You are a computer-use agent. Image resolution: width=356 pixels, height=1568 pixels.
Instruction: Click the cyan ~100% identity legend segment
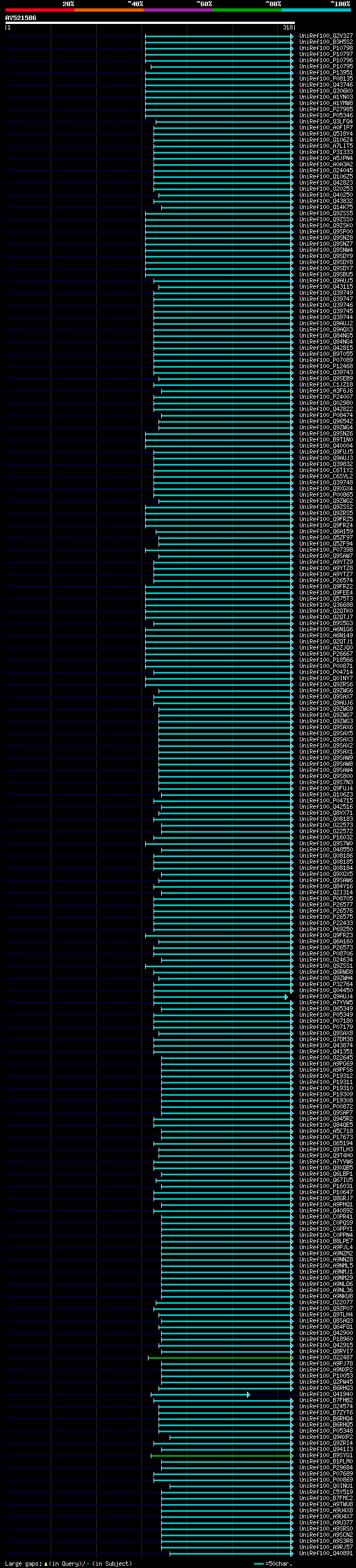(316, 10)
